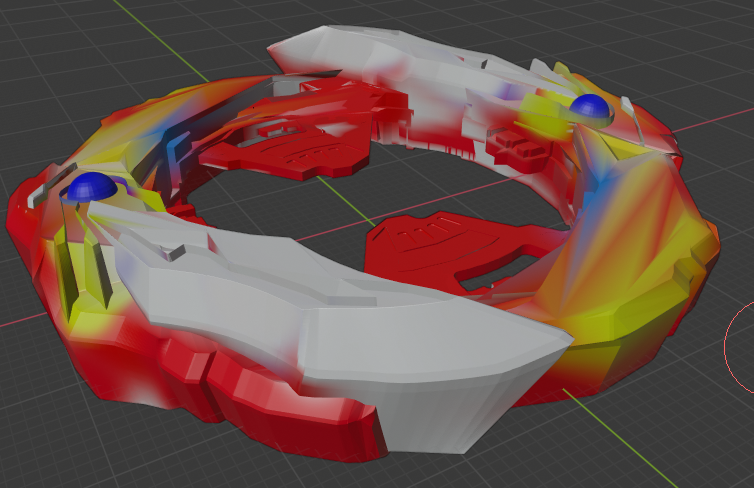
Task: Click the blue dome on the model's left side
Action: (x=92, y=187)
